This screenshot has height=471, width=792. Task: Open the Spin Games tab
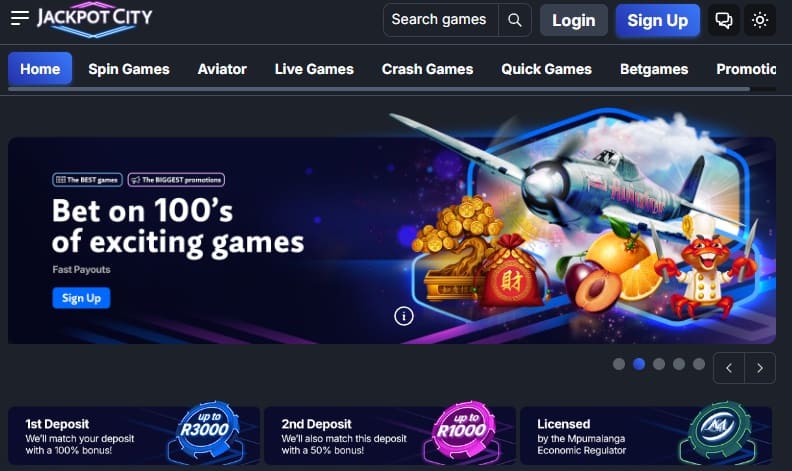[129, 69]
